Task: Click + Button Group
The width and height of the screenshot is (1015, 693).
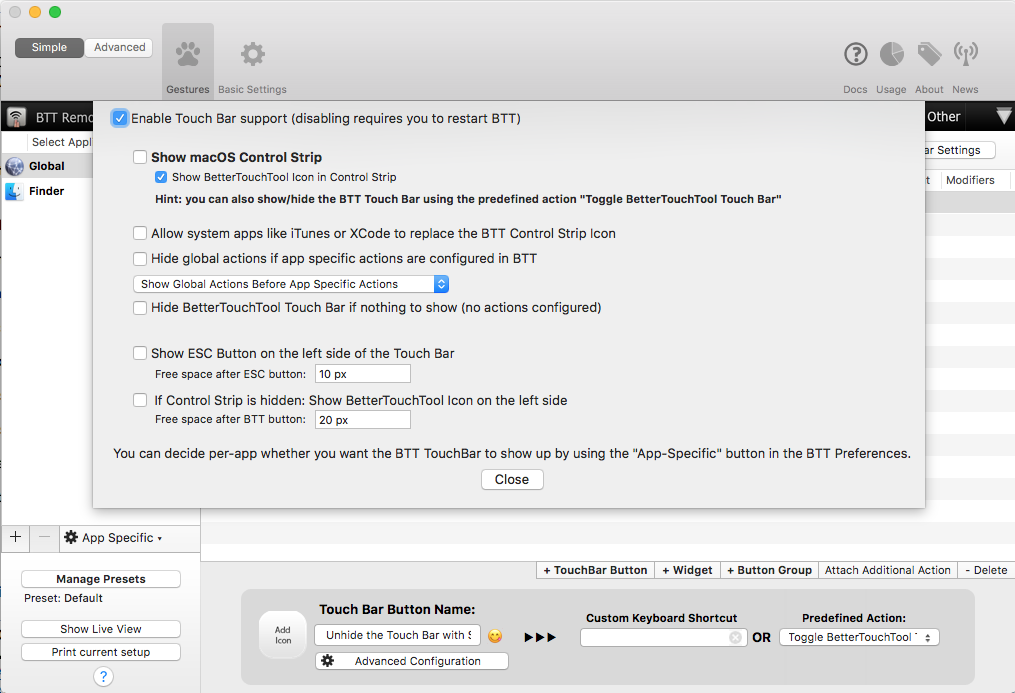Action: pos(769,570)
